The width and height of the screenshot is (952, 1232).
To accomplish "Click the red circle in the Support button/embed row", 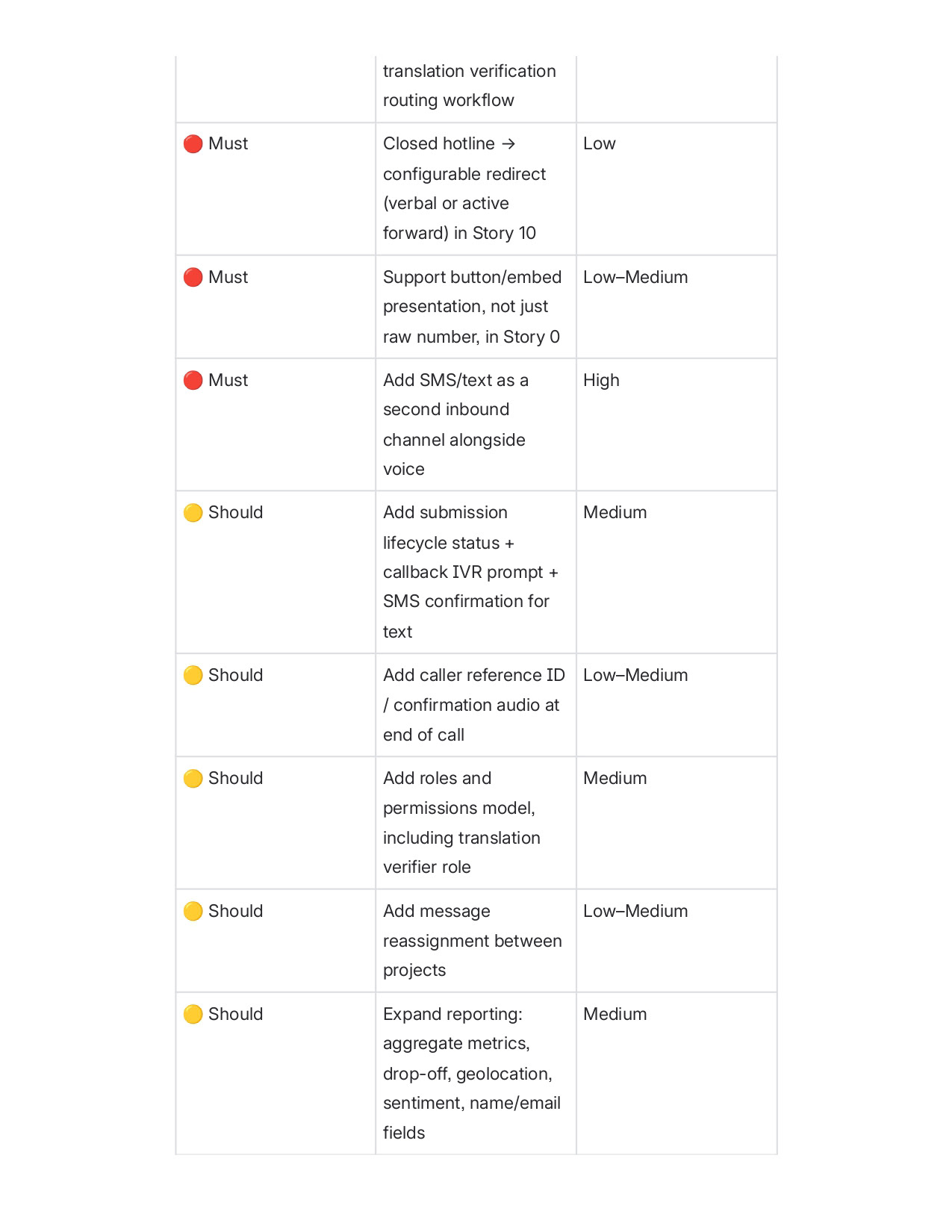I will [x=193, y=277].
